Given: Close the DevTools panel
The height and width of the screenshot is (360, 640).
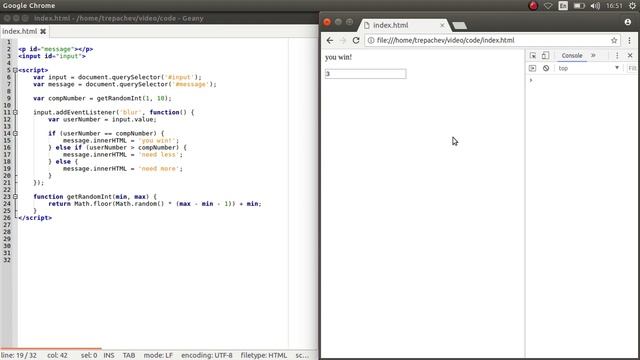Looking at the screenshot, I should [630, 56].
